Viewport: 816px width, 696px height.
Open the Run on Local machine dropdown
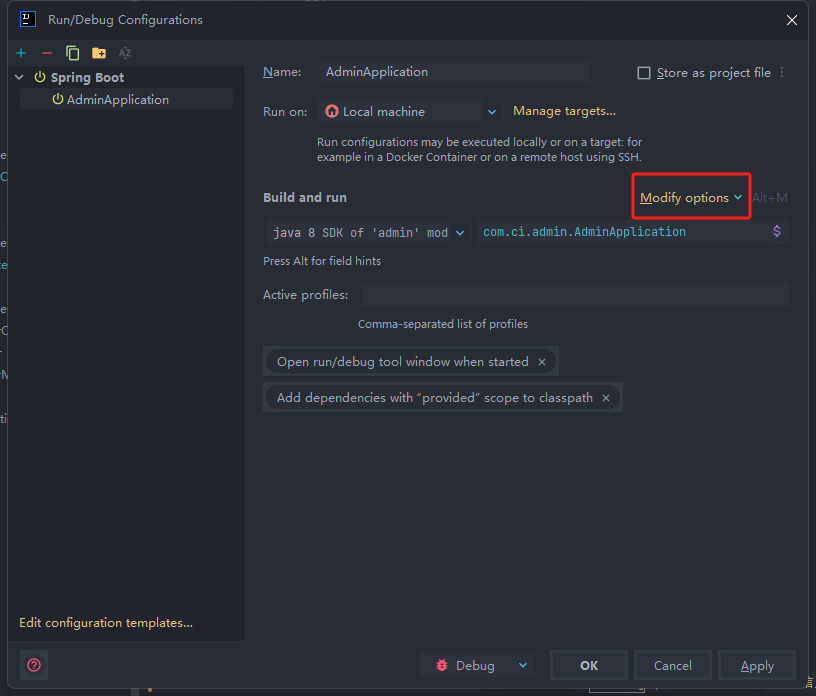pyautogui.click(x=491, y=112)
